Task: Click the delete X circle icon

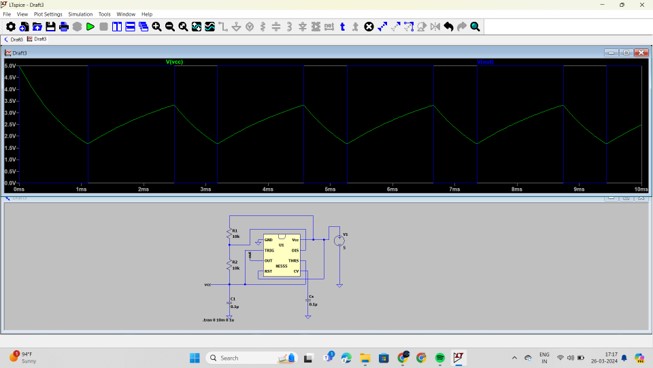Action: (x=369, y=27)
